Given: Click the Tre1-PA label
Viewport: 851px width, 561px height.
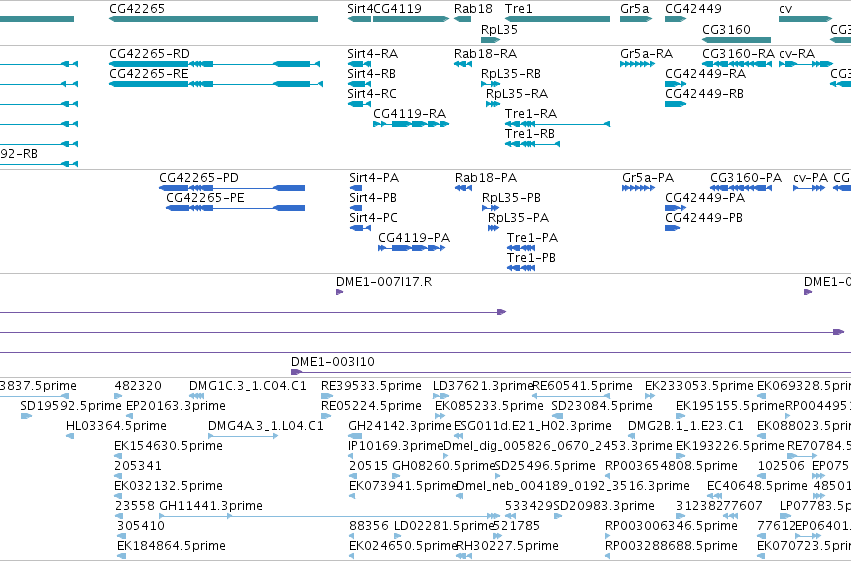Looking at the screenshot, I should (532, 238).
